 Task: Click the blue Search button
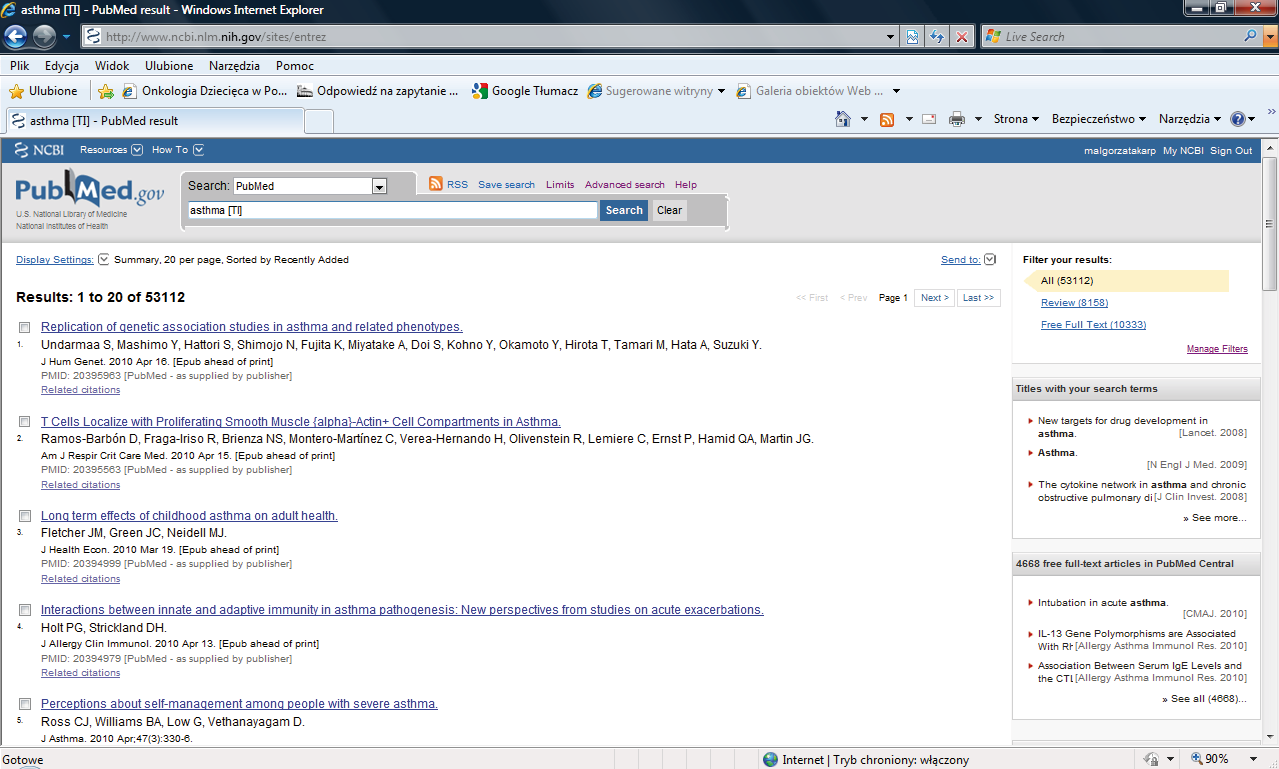[x=624, y=210]
